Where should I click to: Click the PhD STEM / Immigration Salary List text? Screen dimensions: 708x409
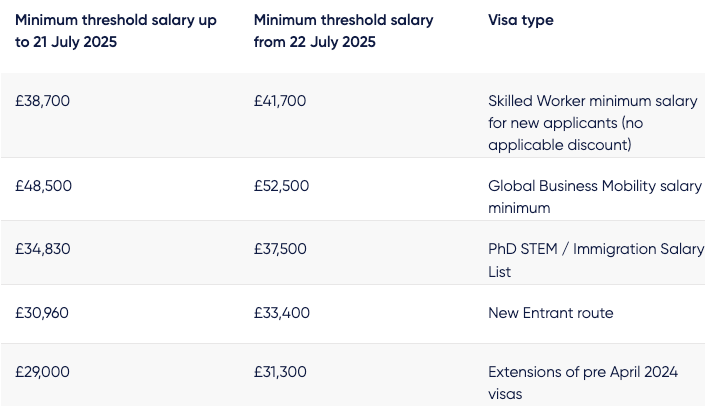(x=596, y=260)
